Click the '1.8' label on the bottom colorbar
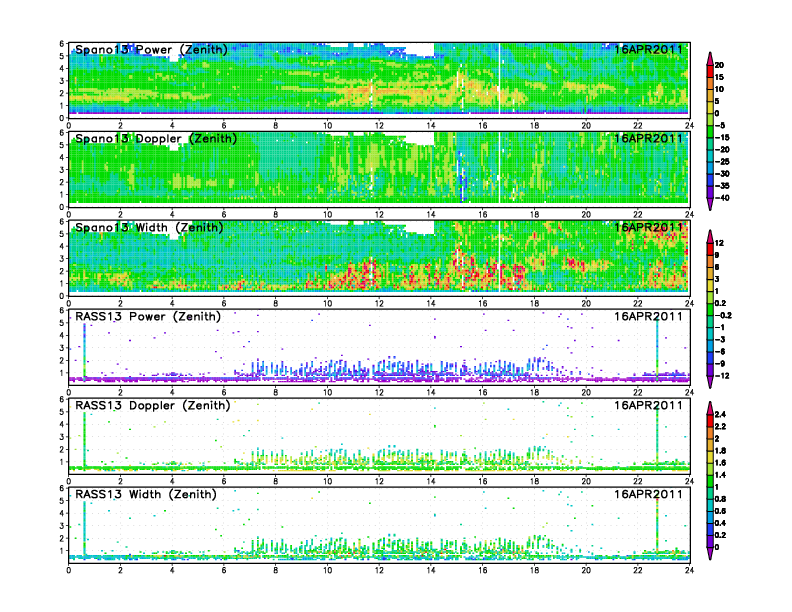 (x=721, y=451)
